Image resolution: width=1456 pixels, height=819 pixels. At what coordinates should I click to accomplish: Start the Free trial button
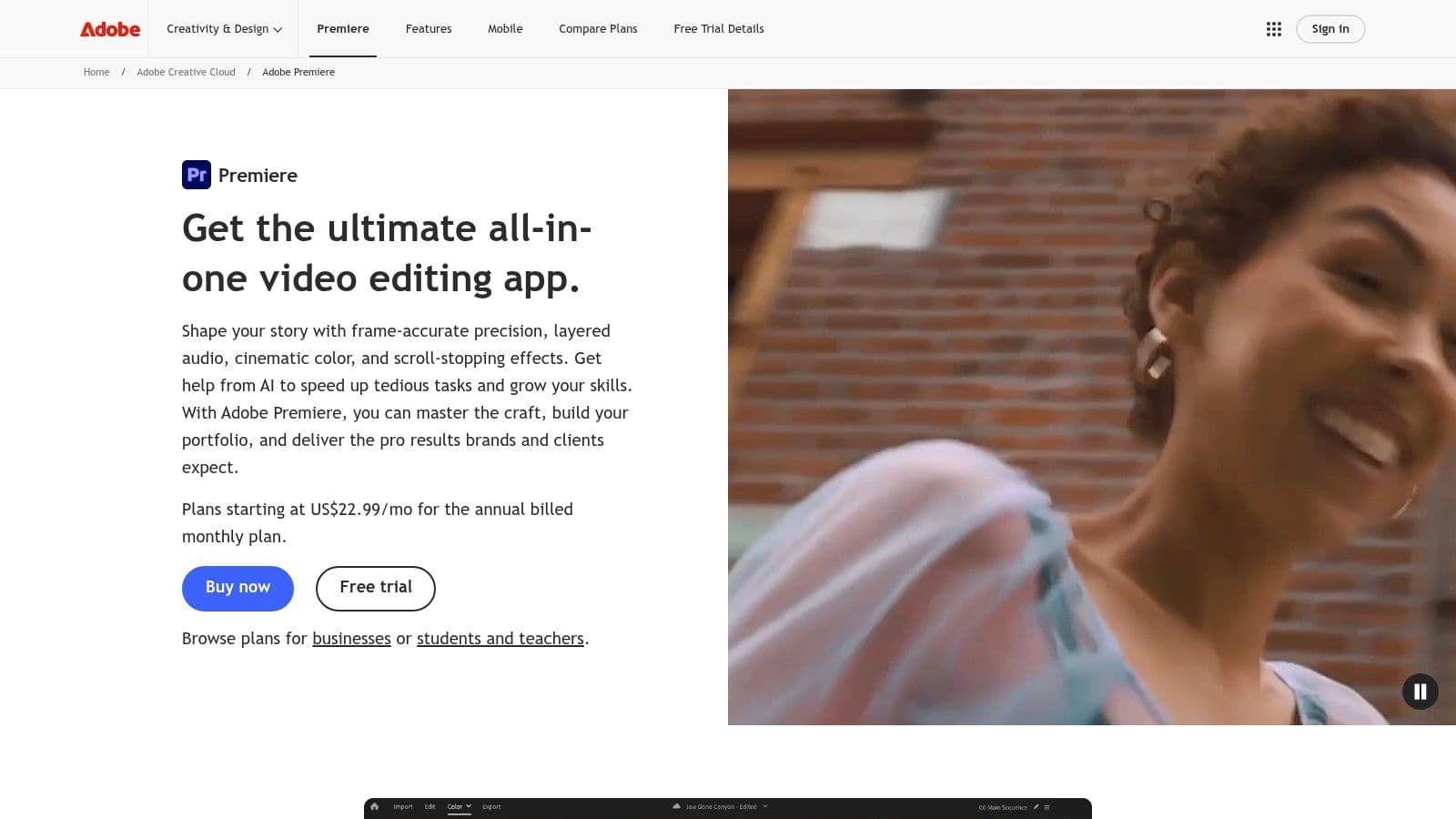pos(376,588)
